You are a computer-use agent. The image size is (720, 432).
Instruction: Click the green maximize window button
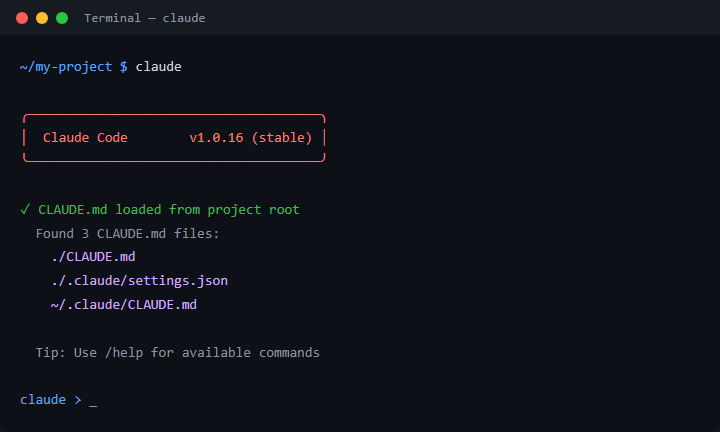tap(62, 18)
